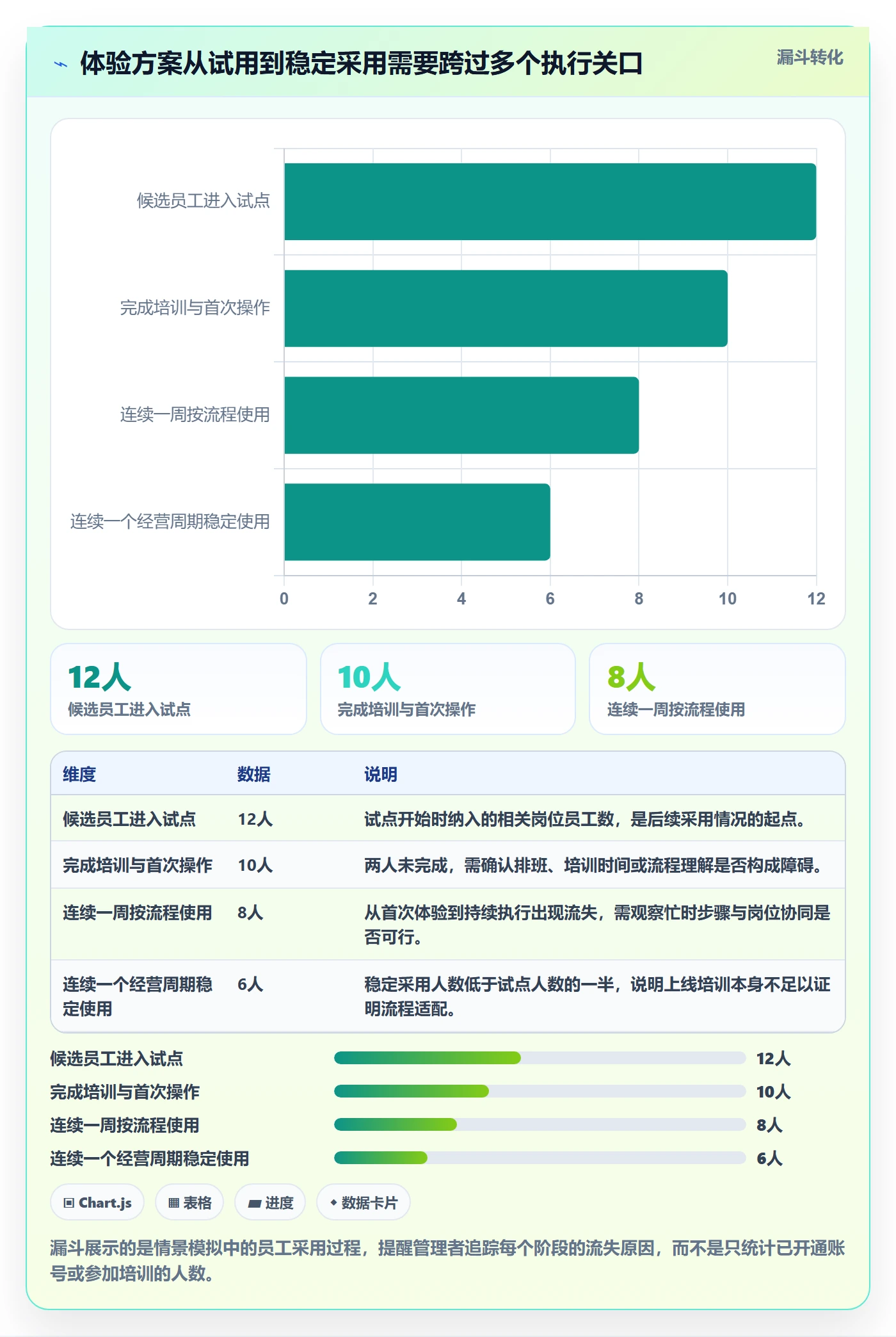Click the 候选员工进入试点 chart bar

[x=550, y=202]
